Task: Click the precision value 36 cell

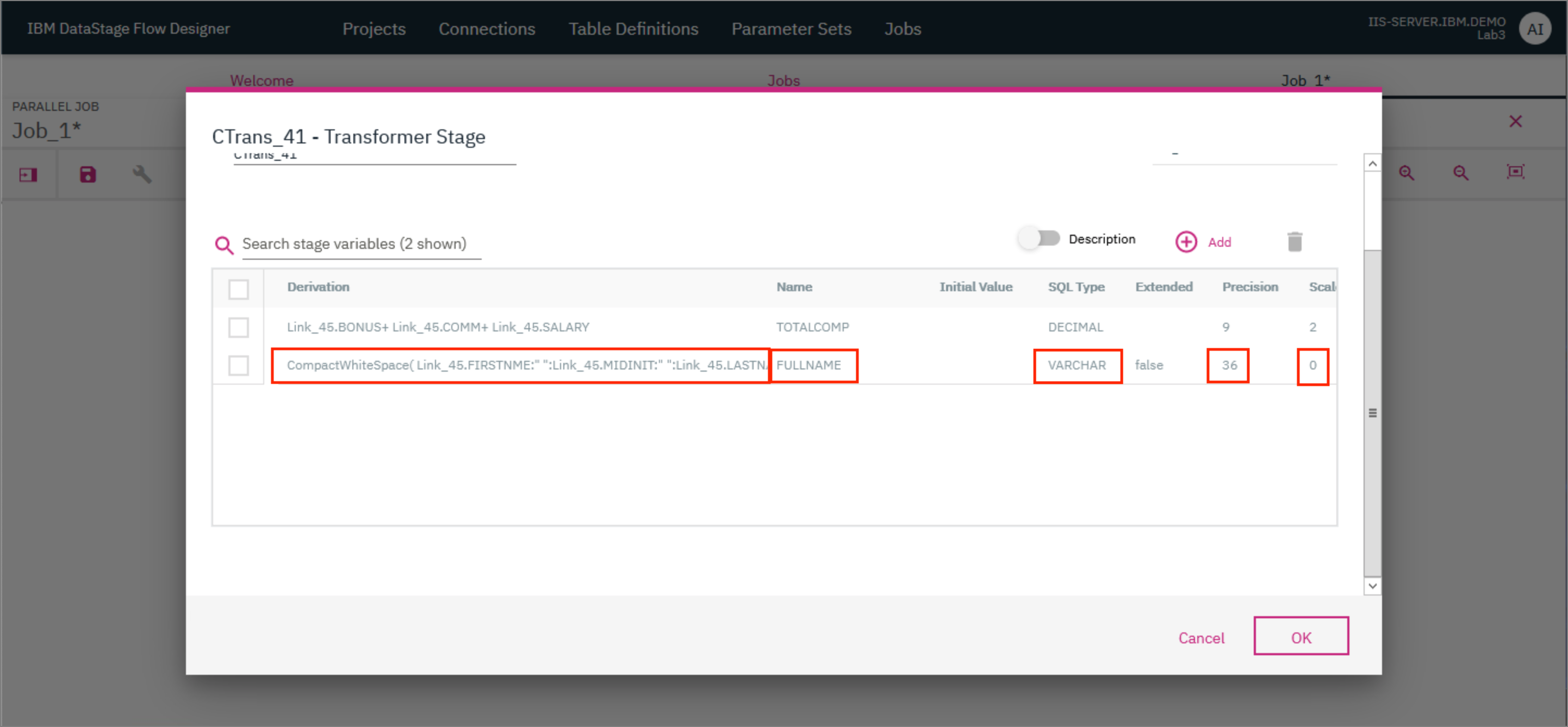Action: coord(1228,366)
